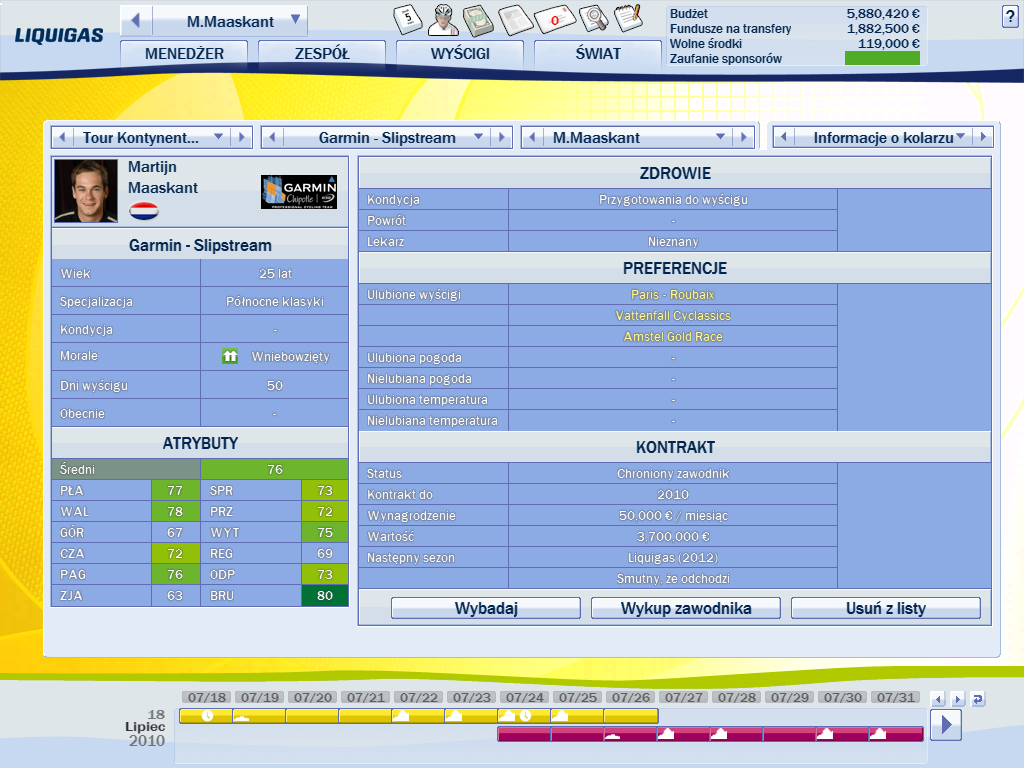Screen dimensions: 1024x768
Task: Go to previous entry in Tour Kontynent selector
Action: (x=62, y=137)
